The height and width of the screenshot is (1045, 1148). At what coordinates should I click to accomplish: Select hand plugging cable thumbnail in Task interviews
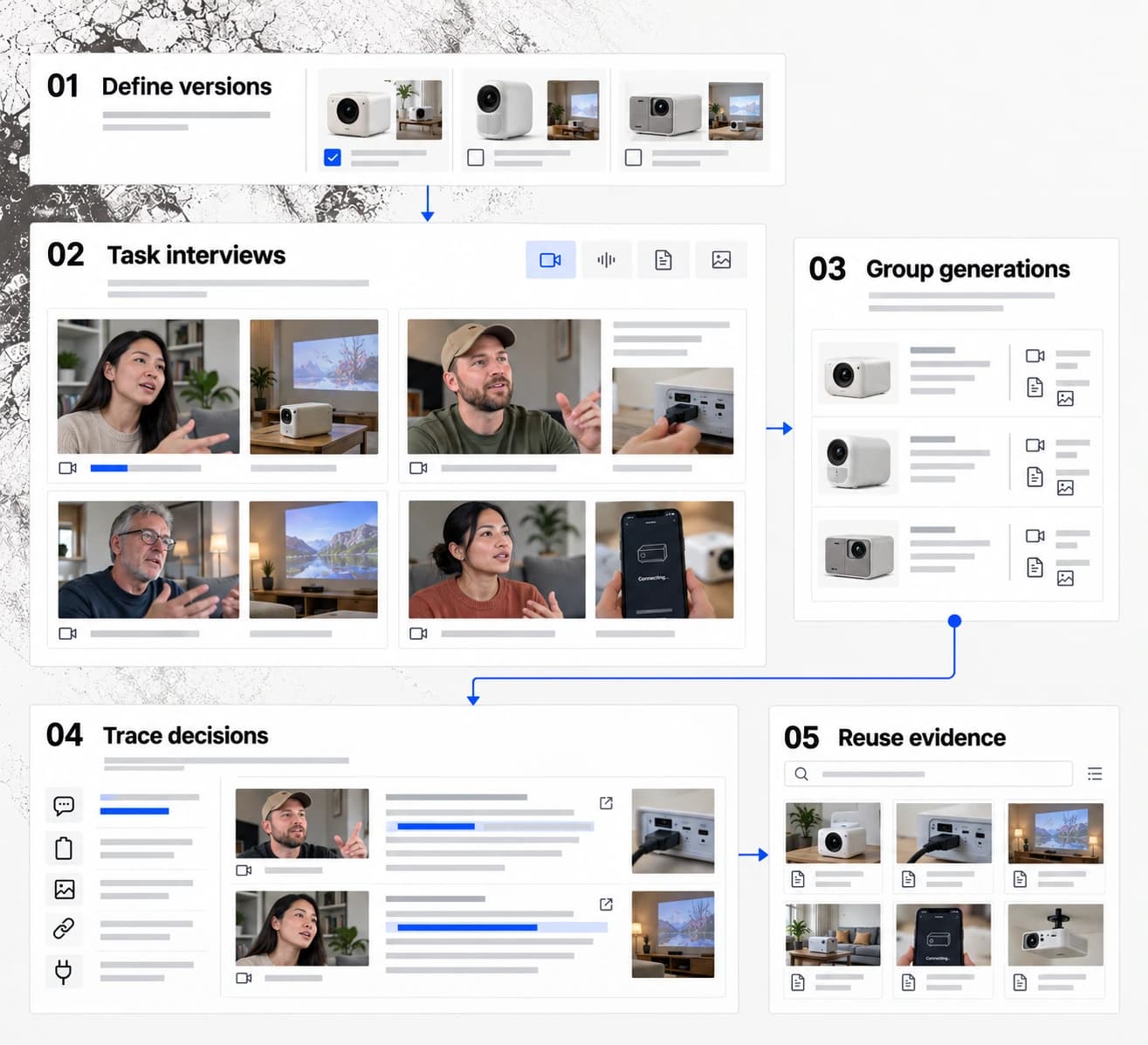tap(673, 410)
